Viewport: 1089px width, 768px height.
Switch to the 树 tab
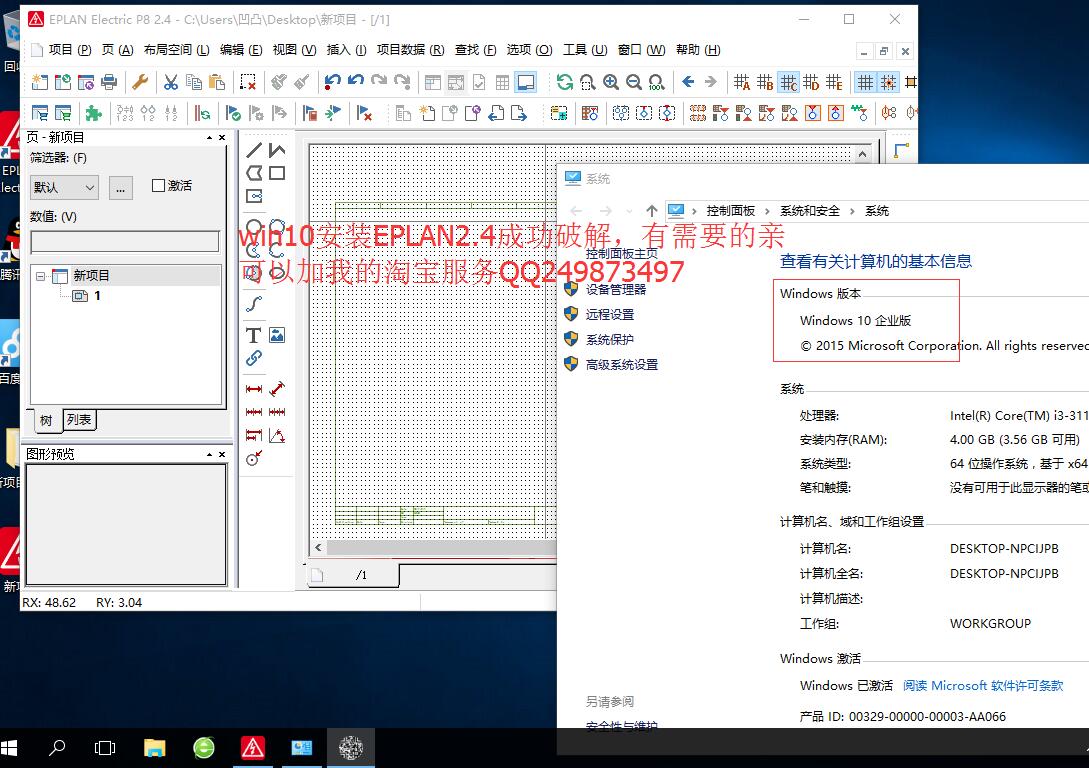[46, 420]
